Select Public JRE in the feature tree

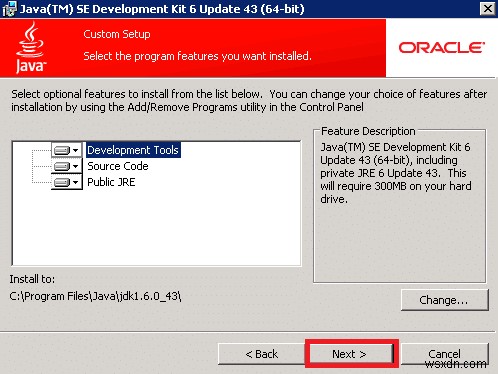click(x=111, y=182)
